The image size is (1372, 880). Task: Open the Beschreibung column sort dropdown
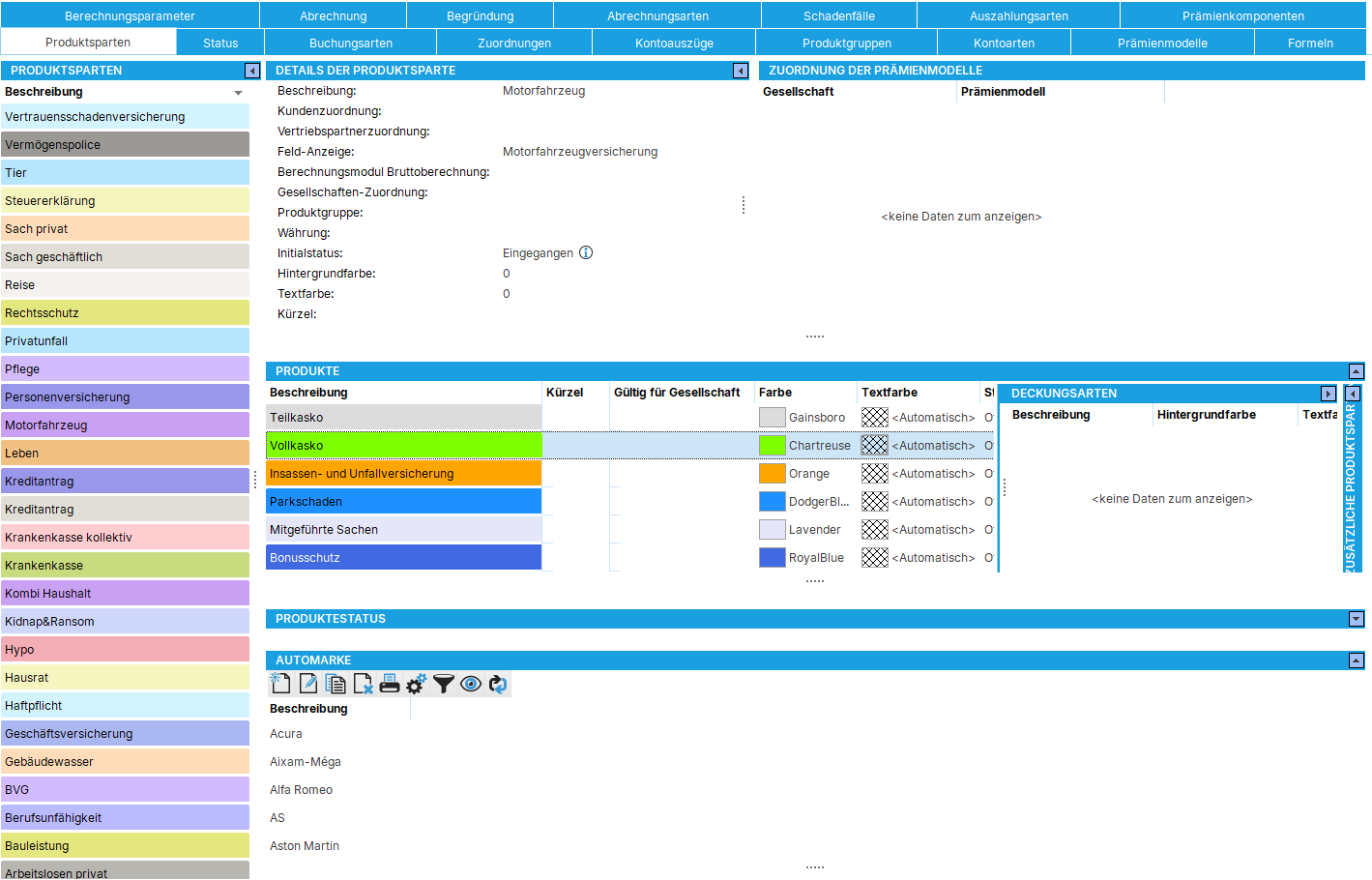(x=237, y=92)
